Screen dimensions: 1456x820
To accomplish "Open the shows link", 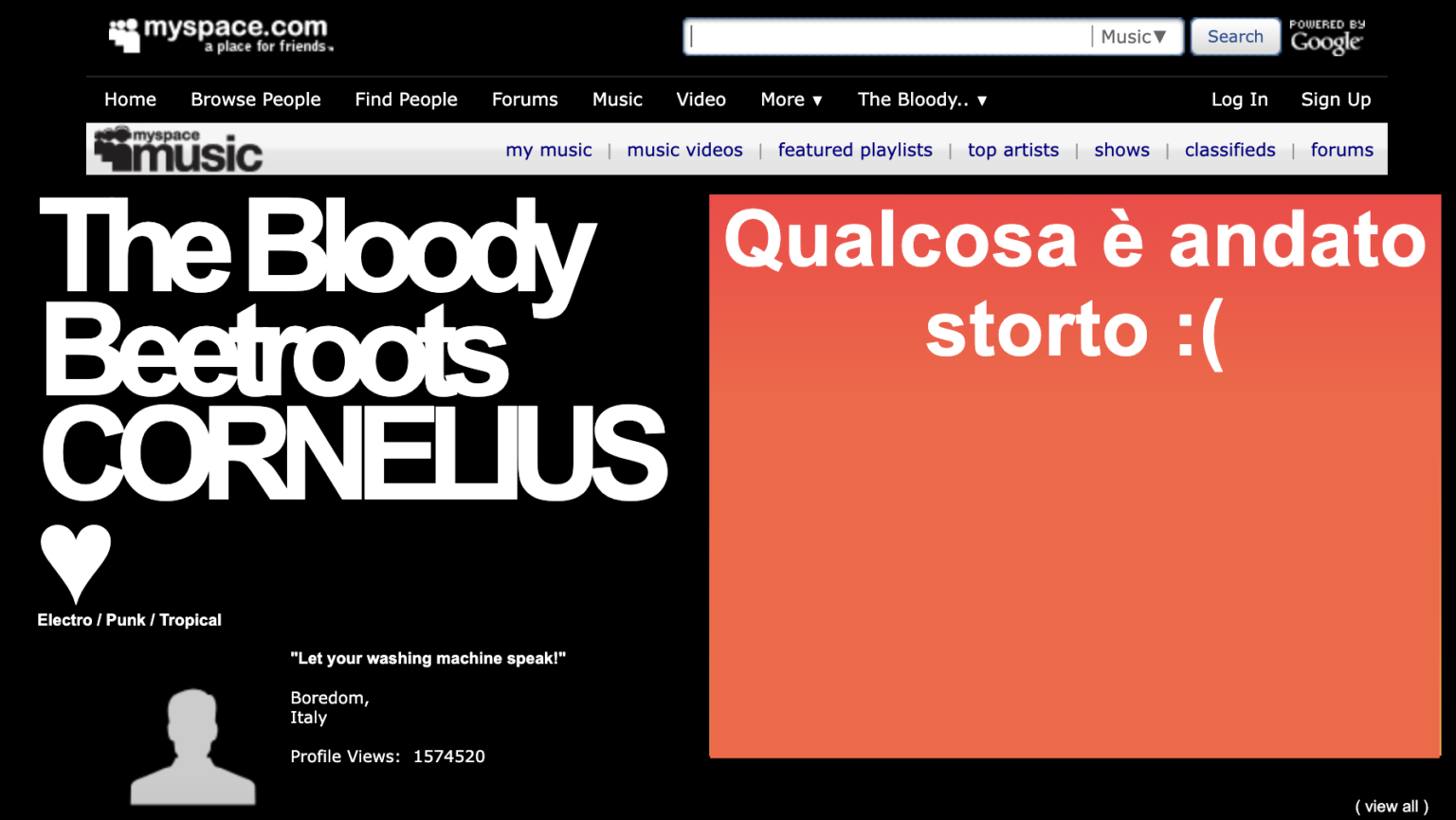I will pyautogui.click(x=1121, y=150).
